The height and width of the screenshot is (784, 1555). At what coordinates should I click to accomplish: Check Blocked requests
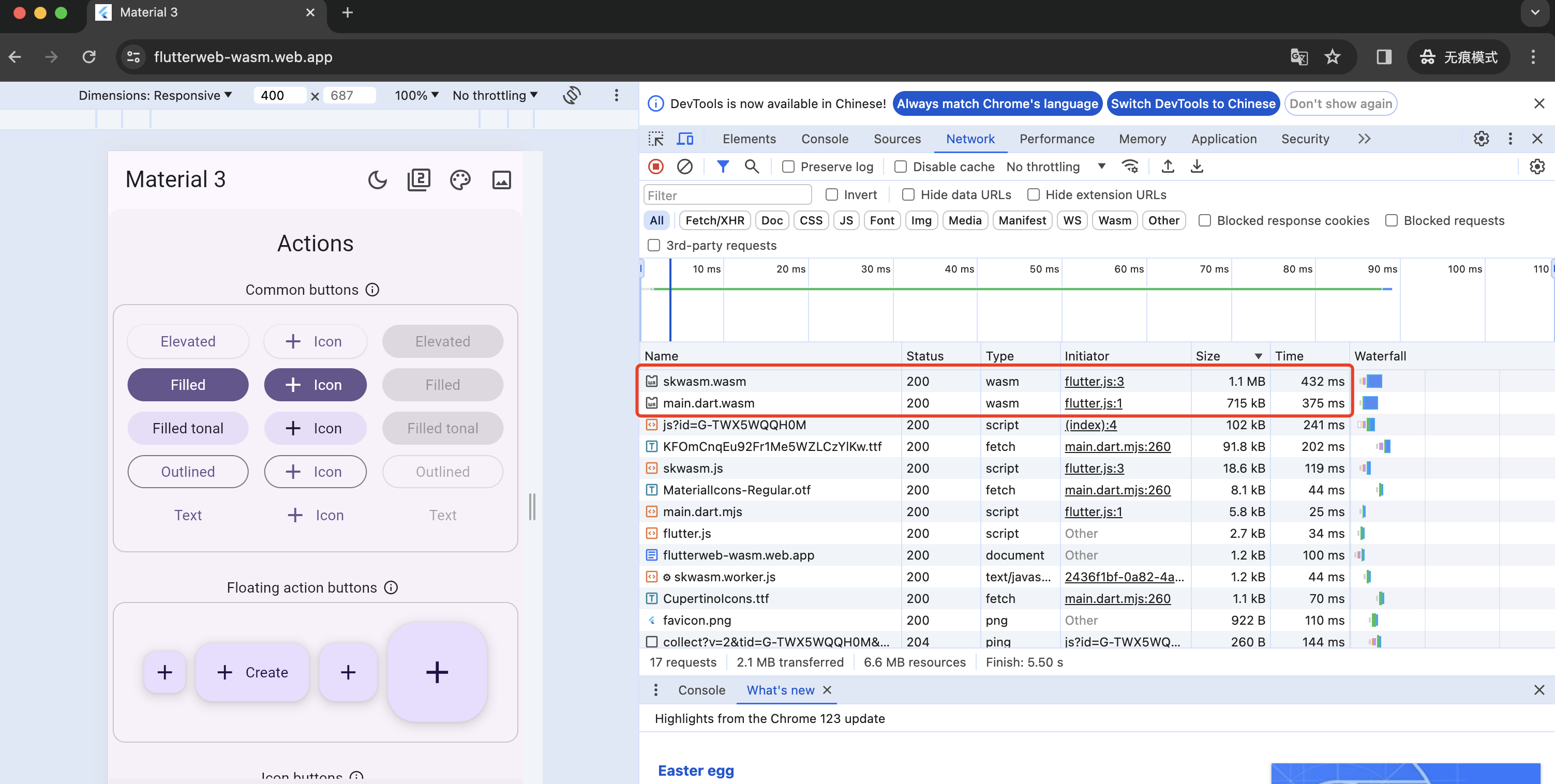pyautogui.click(x=1391, y=220)
